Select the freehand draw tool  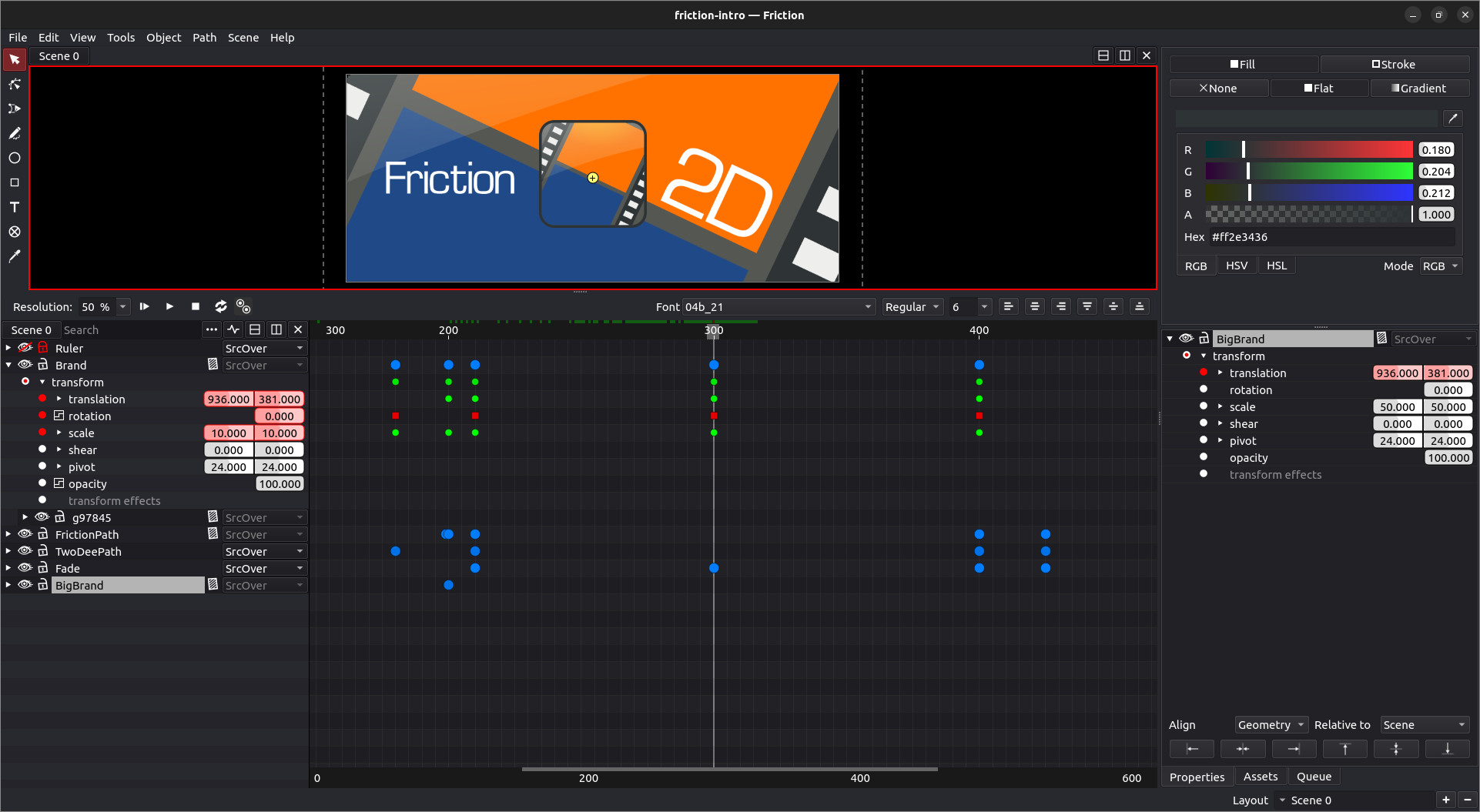pyautogui.click(x=15, y=133)
